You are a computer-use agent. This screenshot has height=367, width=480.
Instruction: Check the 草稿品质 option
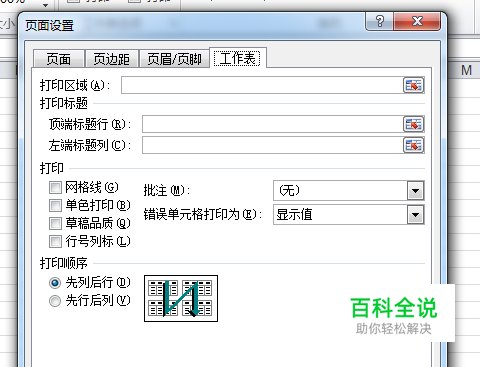coord(55,223)
